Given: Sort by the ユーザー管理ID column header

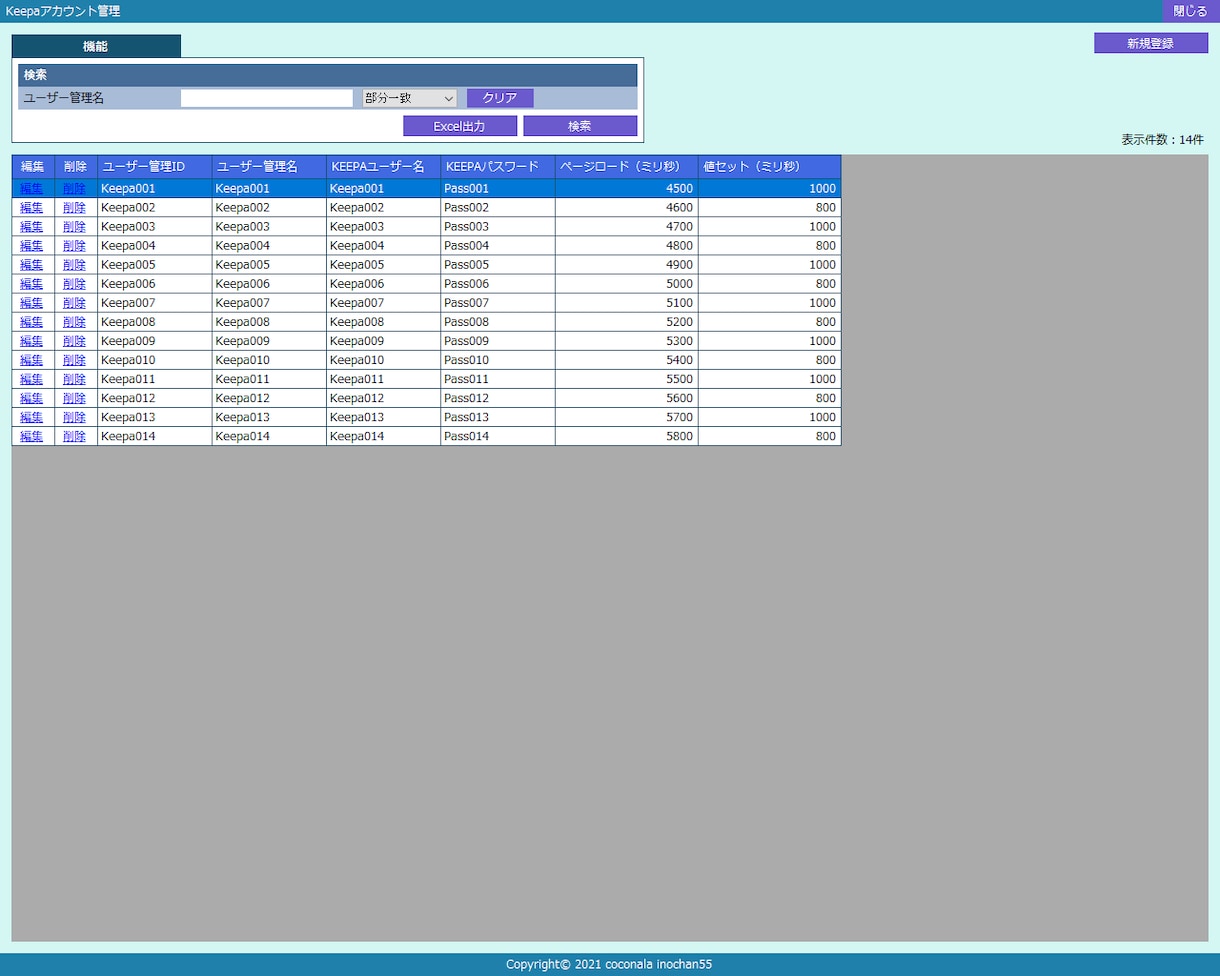Looking at the screenshot, I should point(155,167).
